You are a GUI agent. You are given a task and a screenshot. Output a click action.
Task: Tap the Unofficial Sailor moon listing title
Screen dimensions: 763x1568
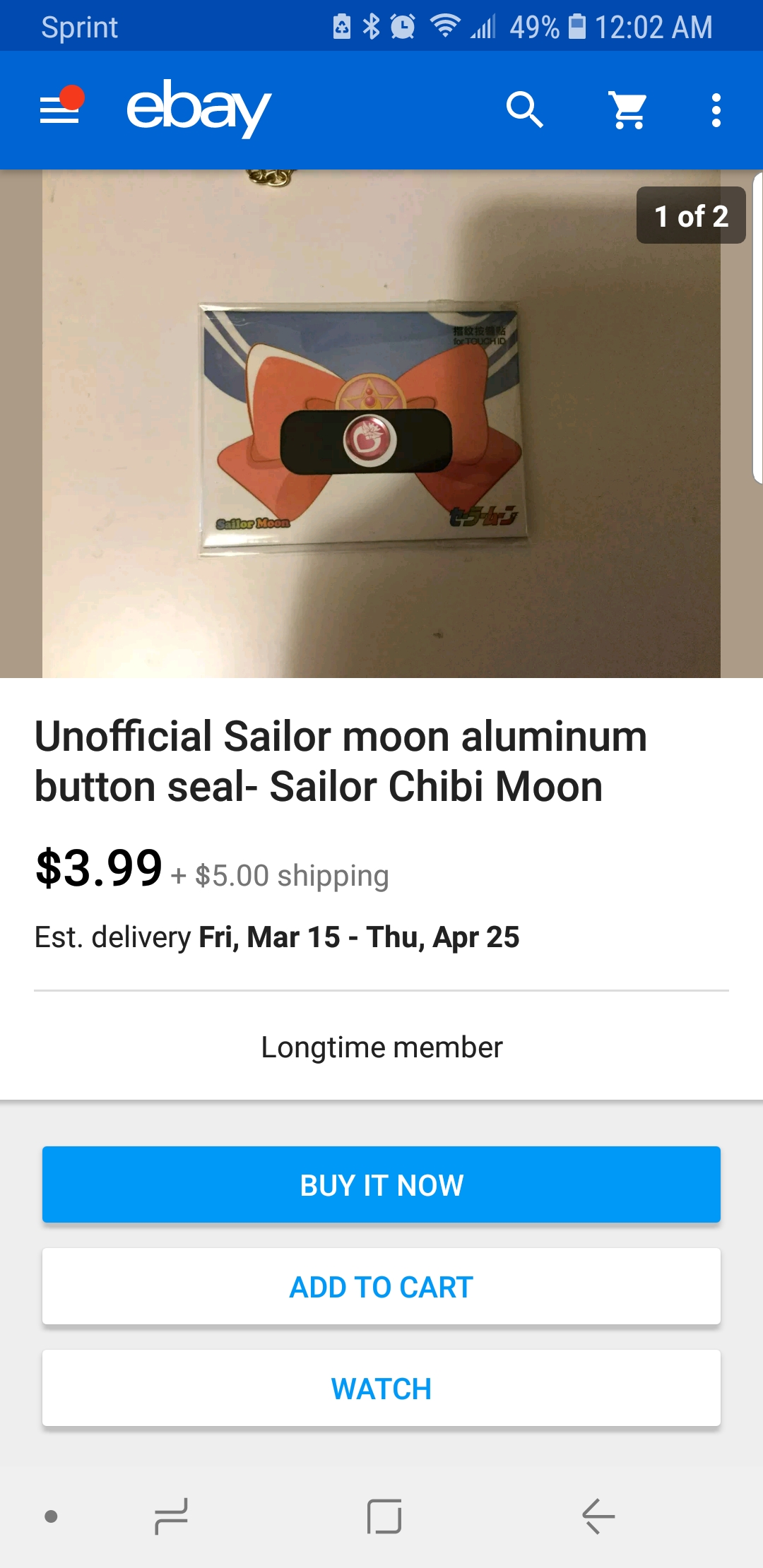click(341, 761)
